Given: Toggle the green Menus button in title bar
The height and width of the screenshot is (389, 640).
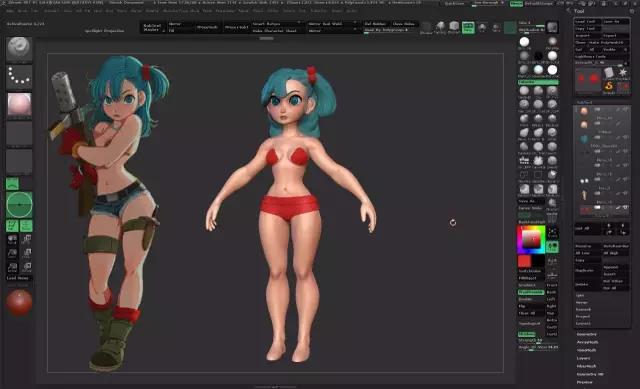Looking at the screenshot, I should point(516,3).
